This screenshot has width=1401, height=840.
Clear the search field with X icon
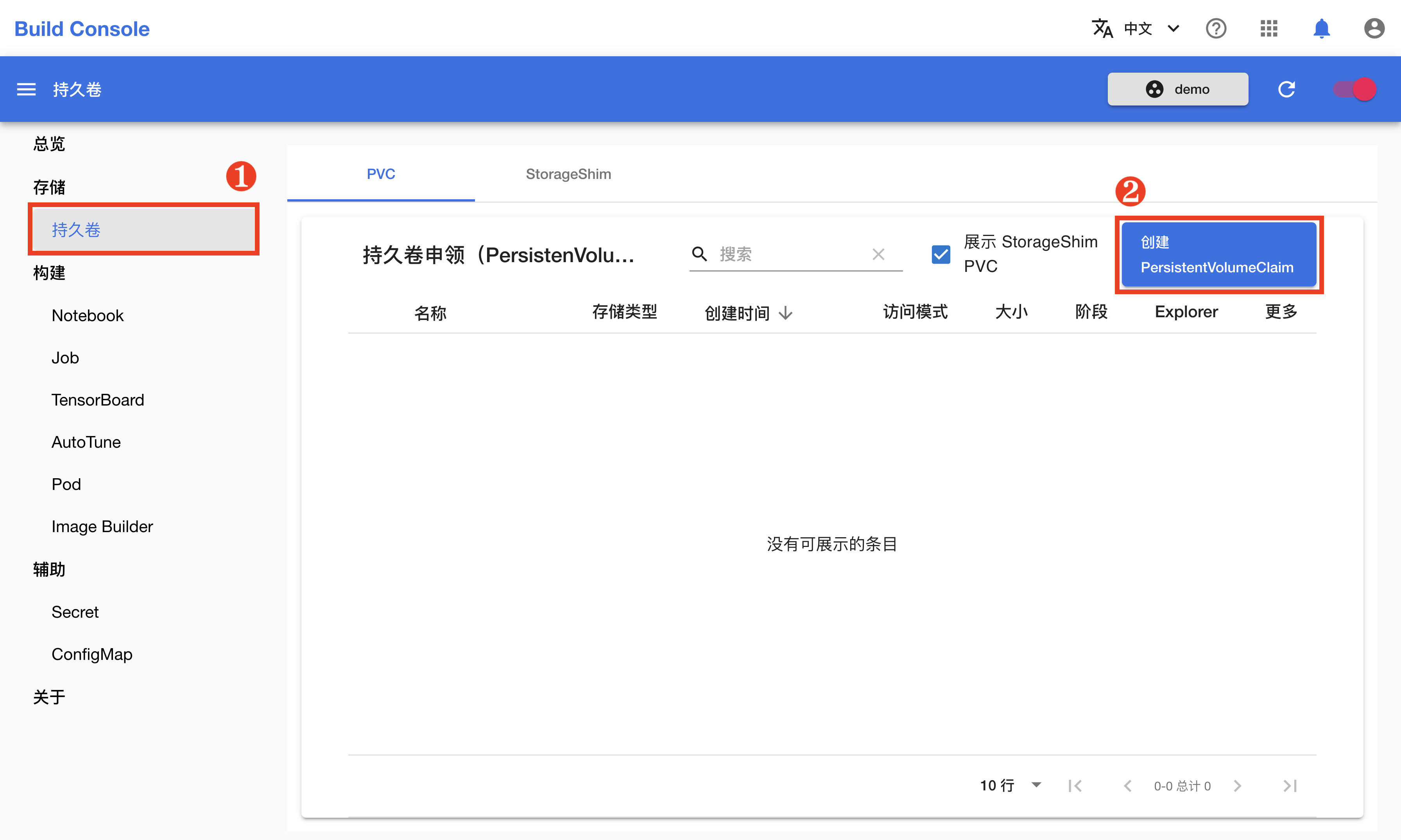[878, 254]
